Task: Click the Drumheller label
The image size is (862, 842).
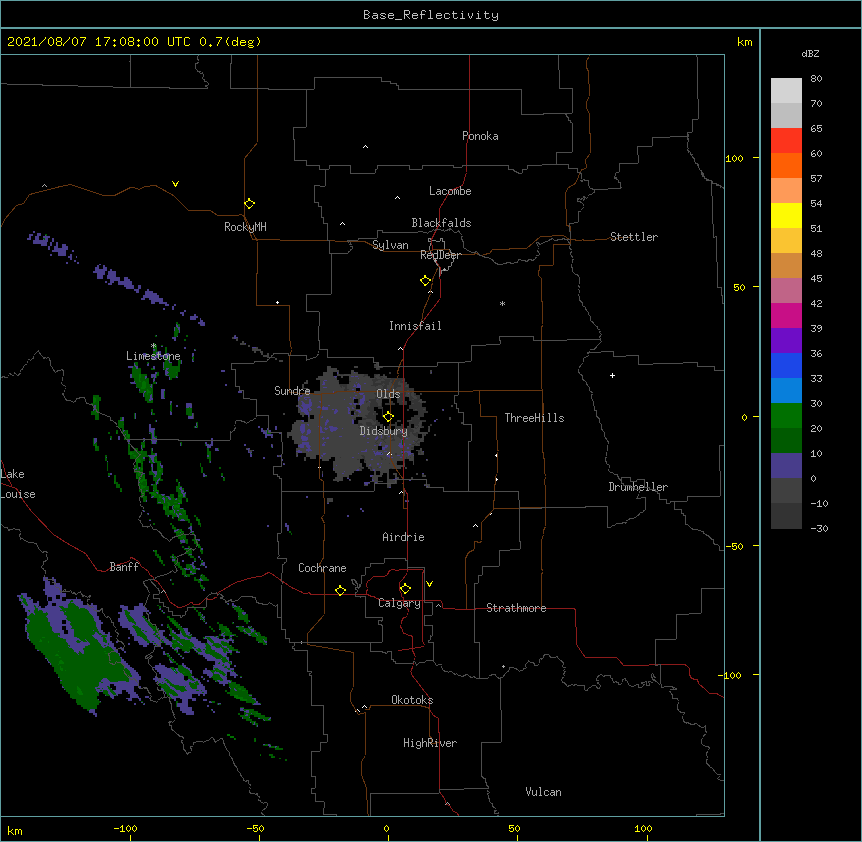Action: tap(638, 487)
